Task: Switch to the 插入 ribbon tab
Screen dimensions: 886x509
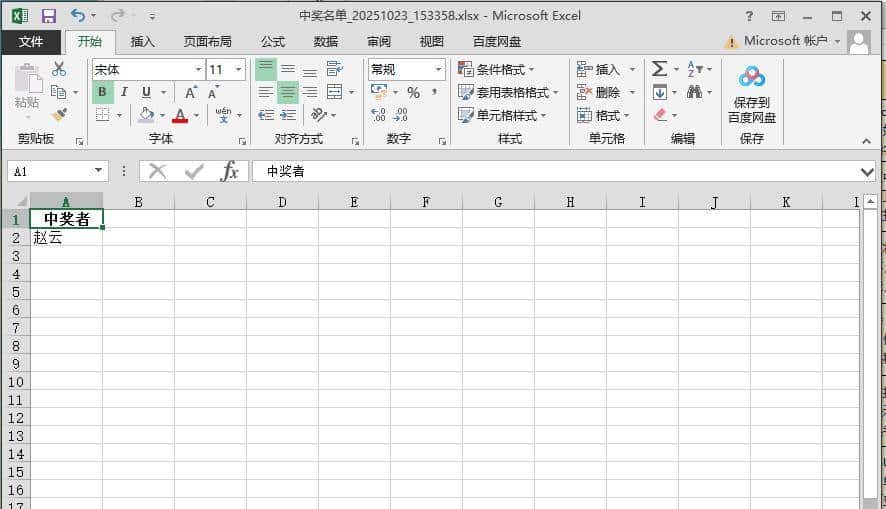Action: tap(142, 42)
